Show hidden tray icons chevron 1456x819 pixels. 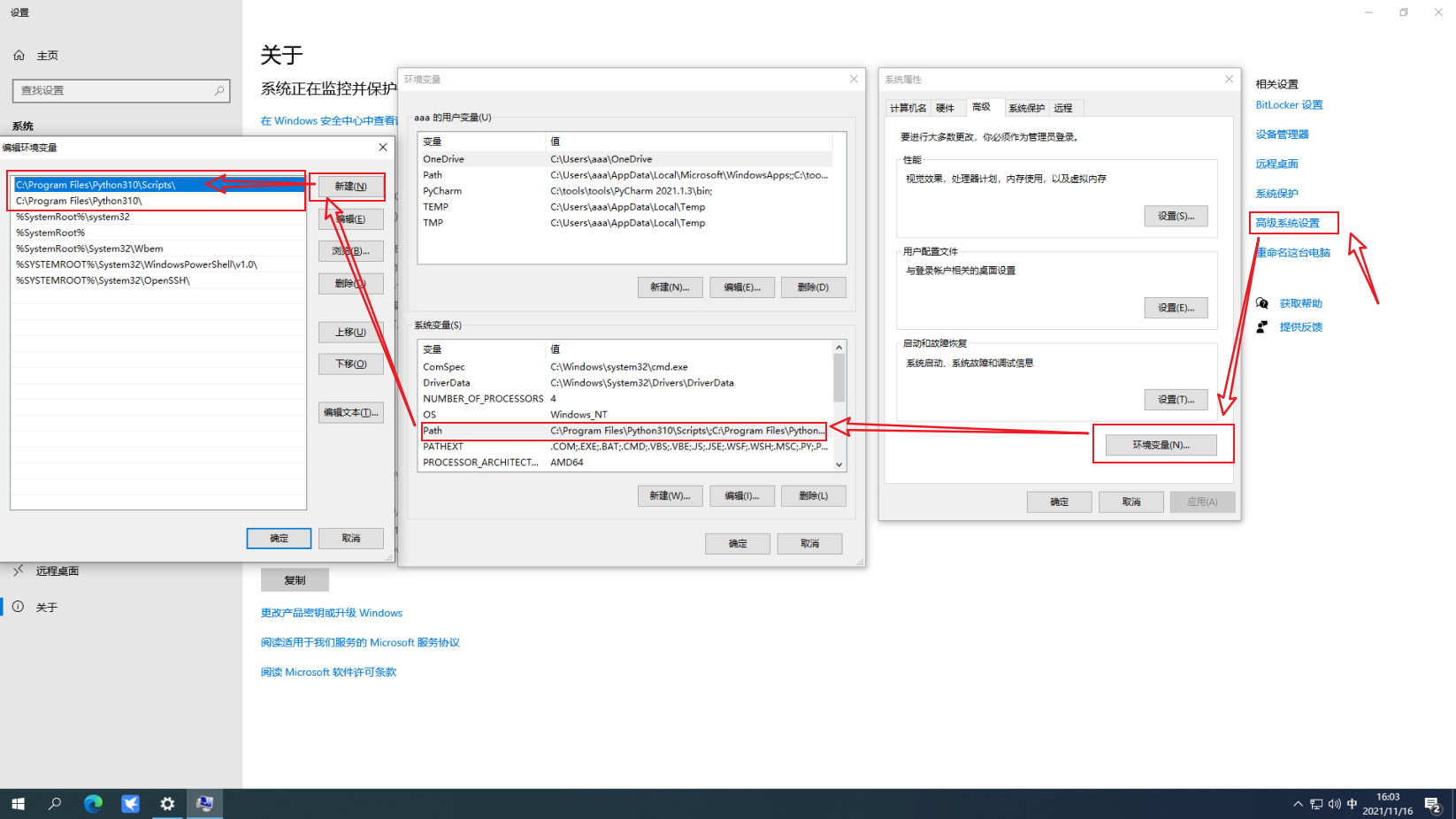(x=1298, y=804)
